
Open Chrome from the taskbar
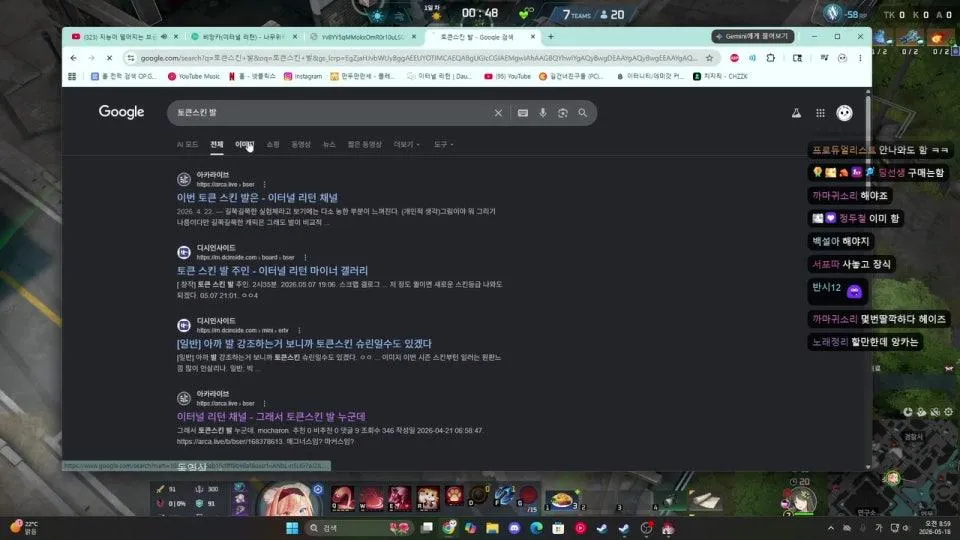click(449, 528)
